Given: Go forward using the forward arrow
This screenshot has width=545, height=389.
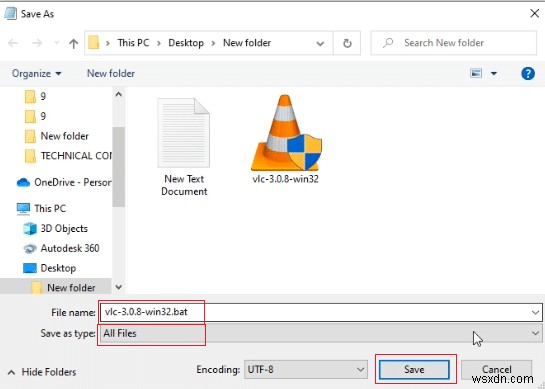Looking at the screenshot, I should coord(37,43).
